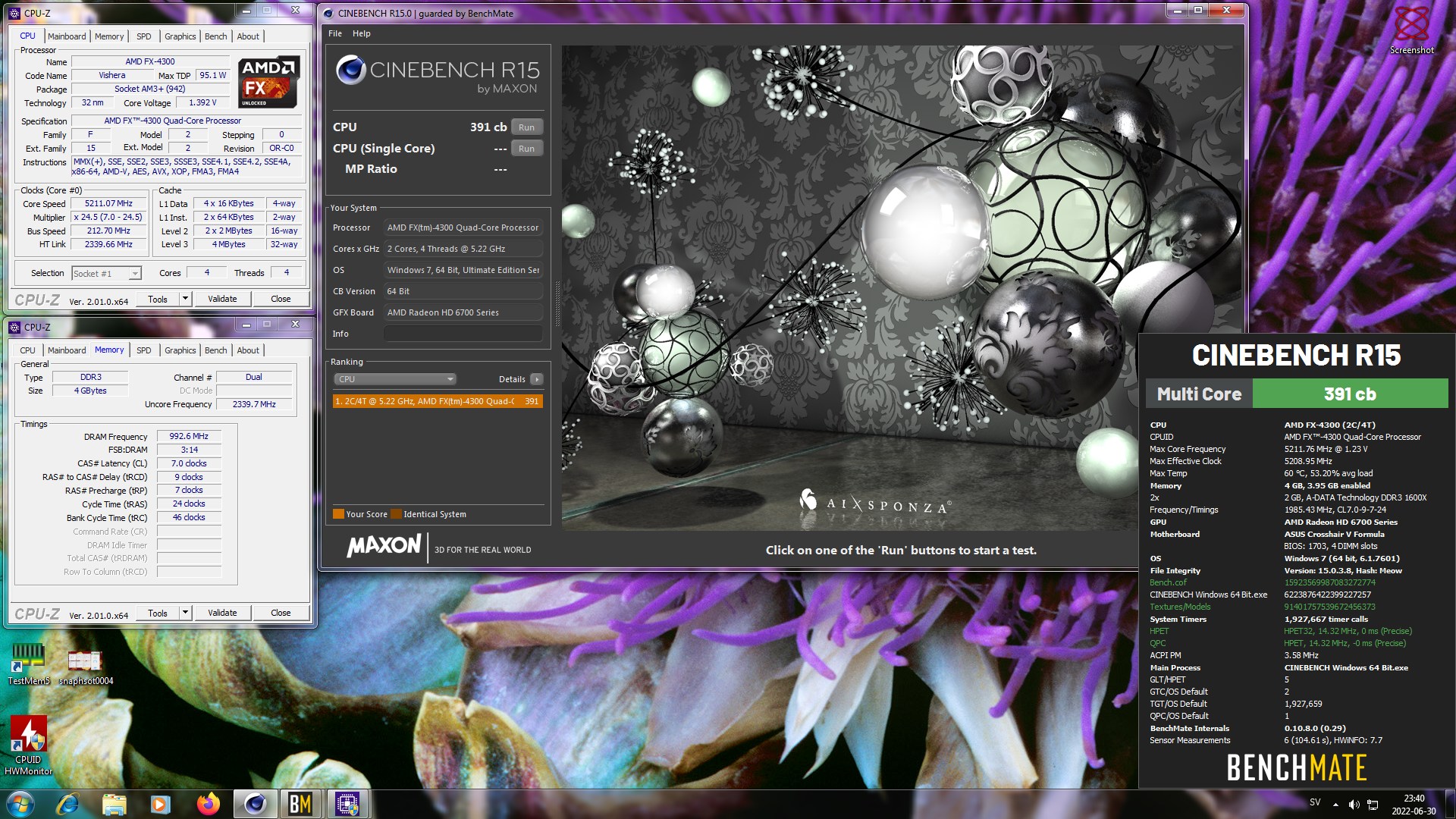Click the Processor field AMD FX(tm)-4300
This screenshot has width=1456, height=819.
463,227
